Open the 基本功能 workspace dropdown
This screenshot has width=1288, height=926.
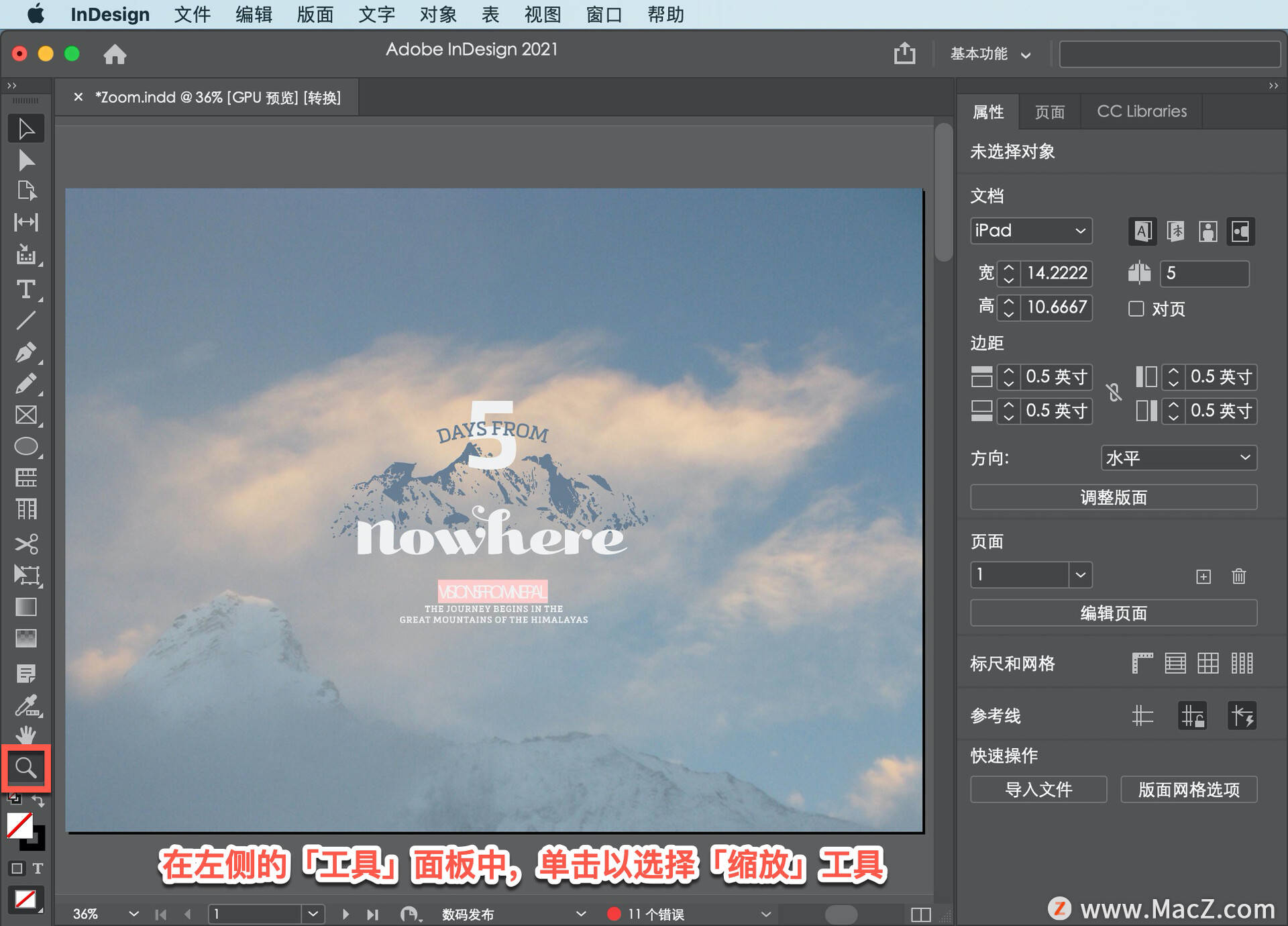[990, 54]
